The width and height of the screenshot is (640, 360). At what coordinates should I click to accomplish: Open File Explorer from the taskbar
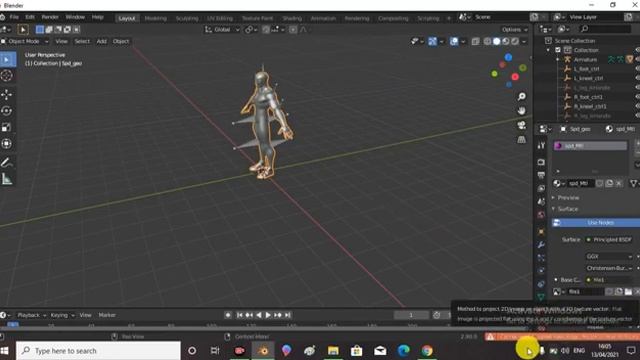click(333, 351)
